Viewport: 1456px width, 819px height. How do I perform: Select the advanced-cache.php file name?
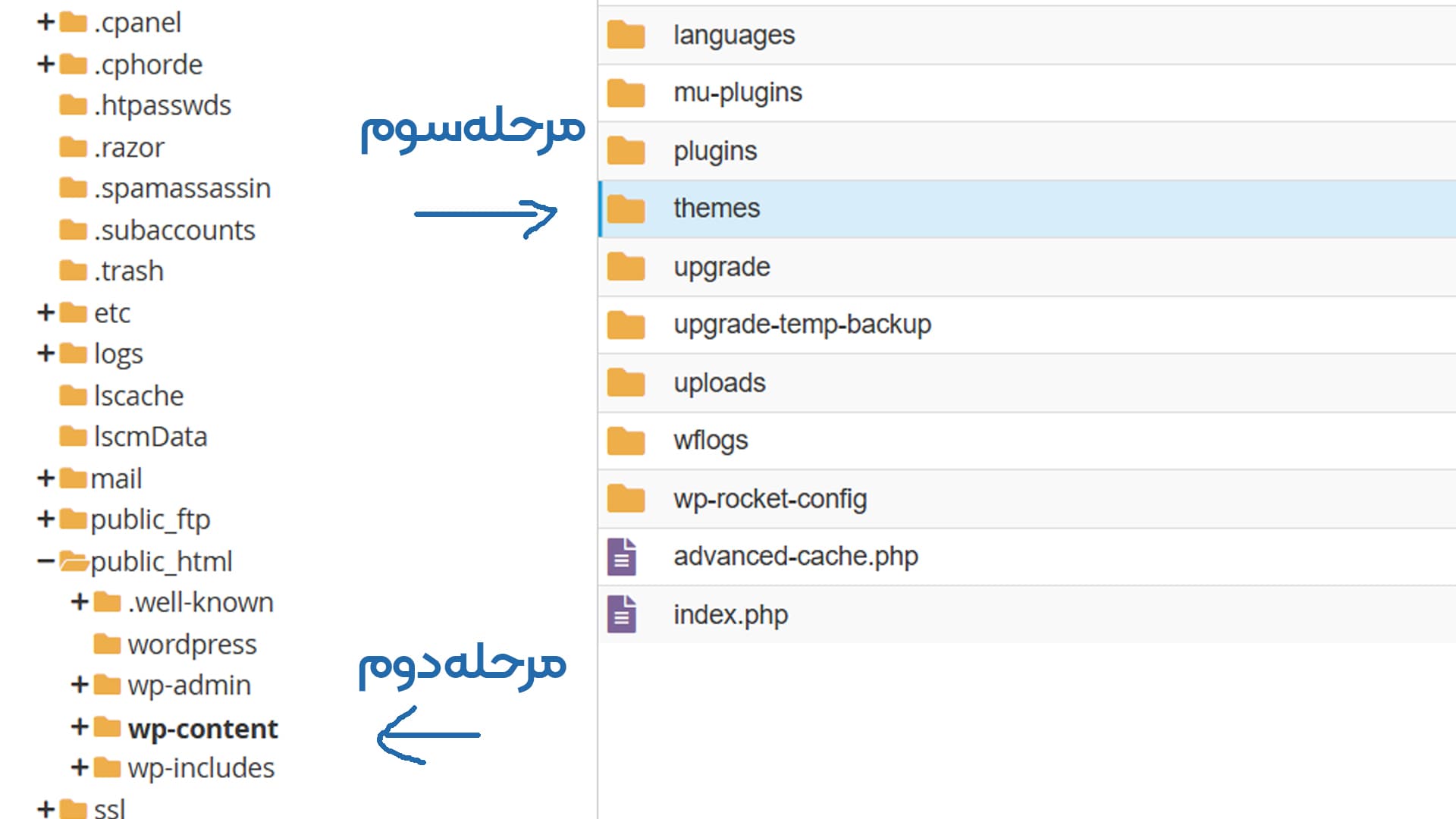coord(795,557)
